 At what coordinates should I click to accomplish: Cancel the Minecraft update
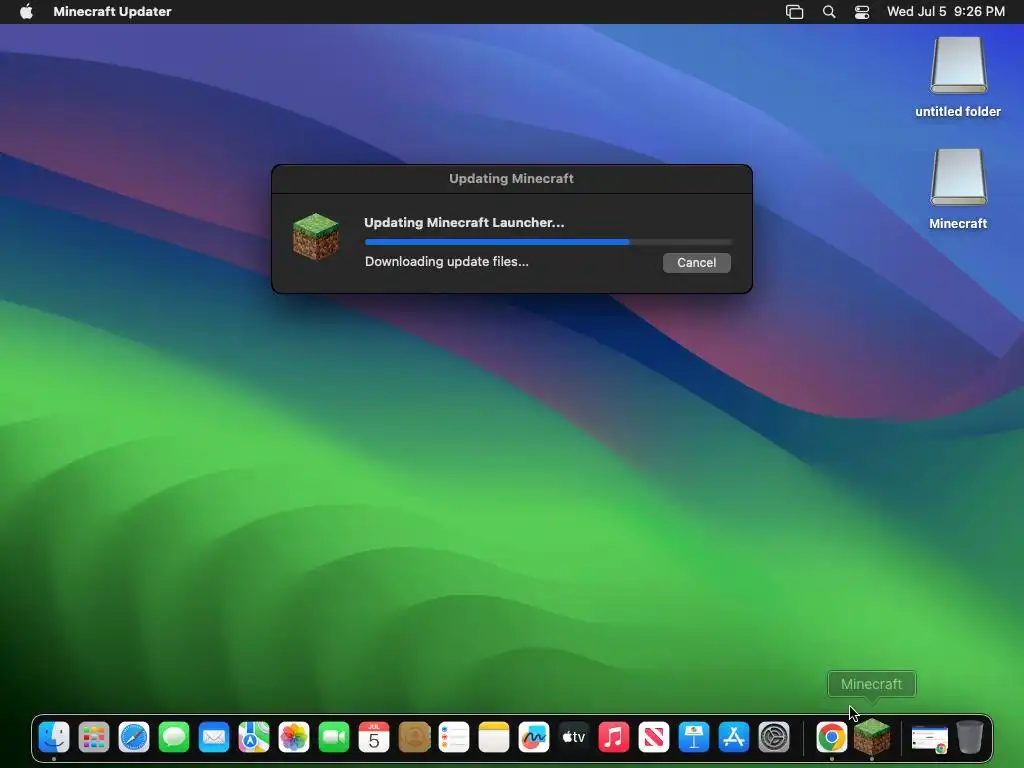click(x=696, y=263)
